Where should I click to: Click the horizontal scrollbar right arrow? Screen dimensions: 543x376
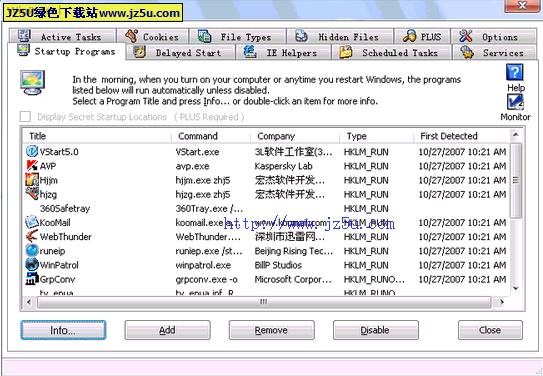[501, 302]
